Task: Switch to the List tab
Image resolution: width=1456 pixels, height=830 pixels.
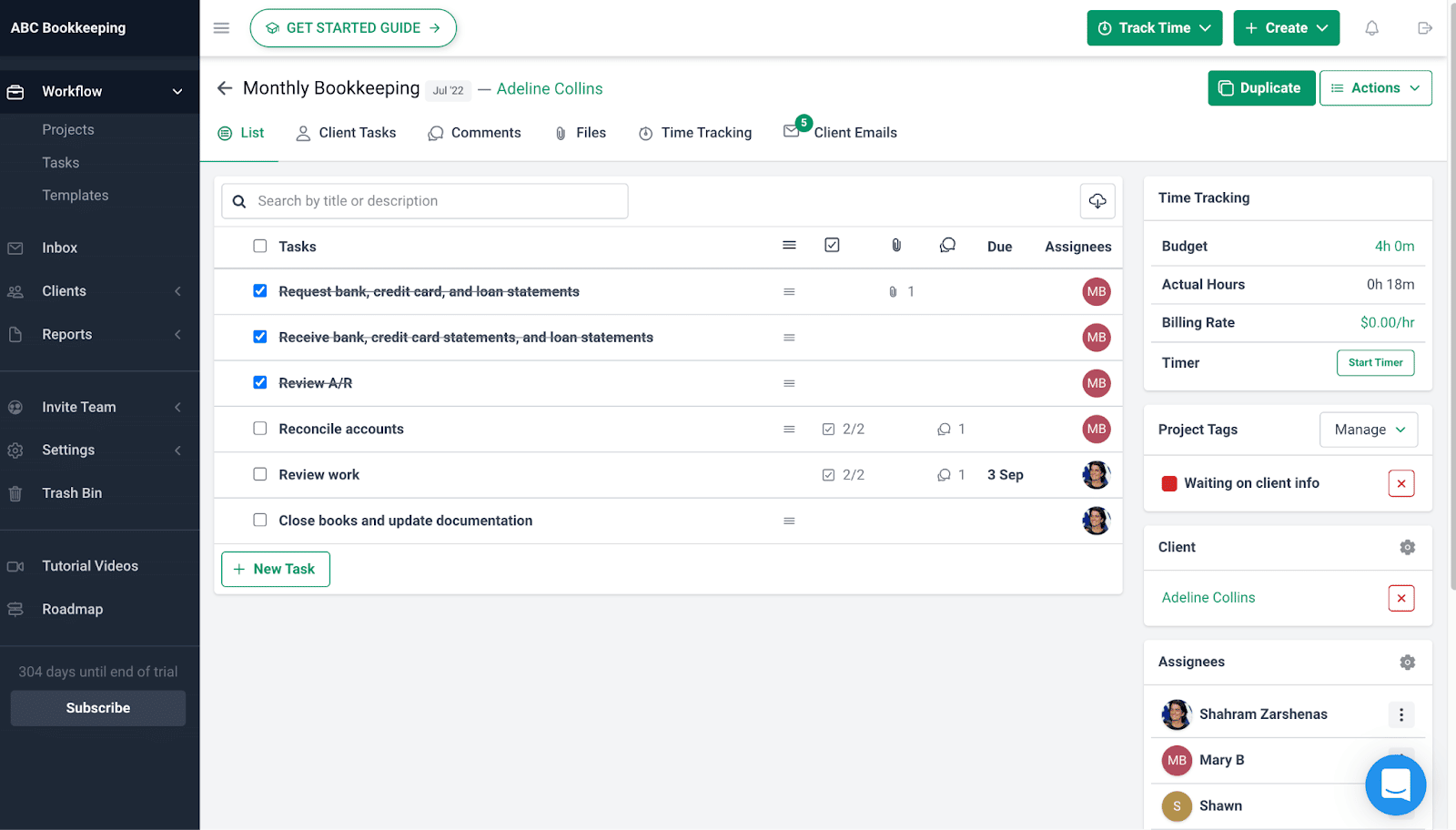Action: (241, 133)
